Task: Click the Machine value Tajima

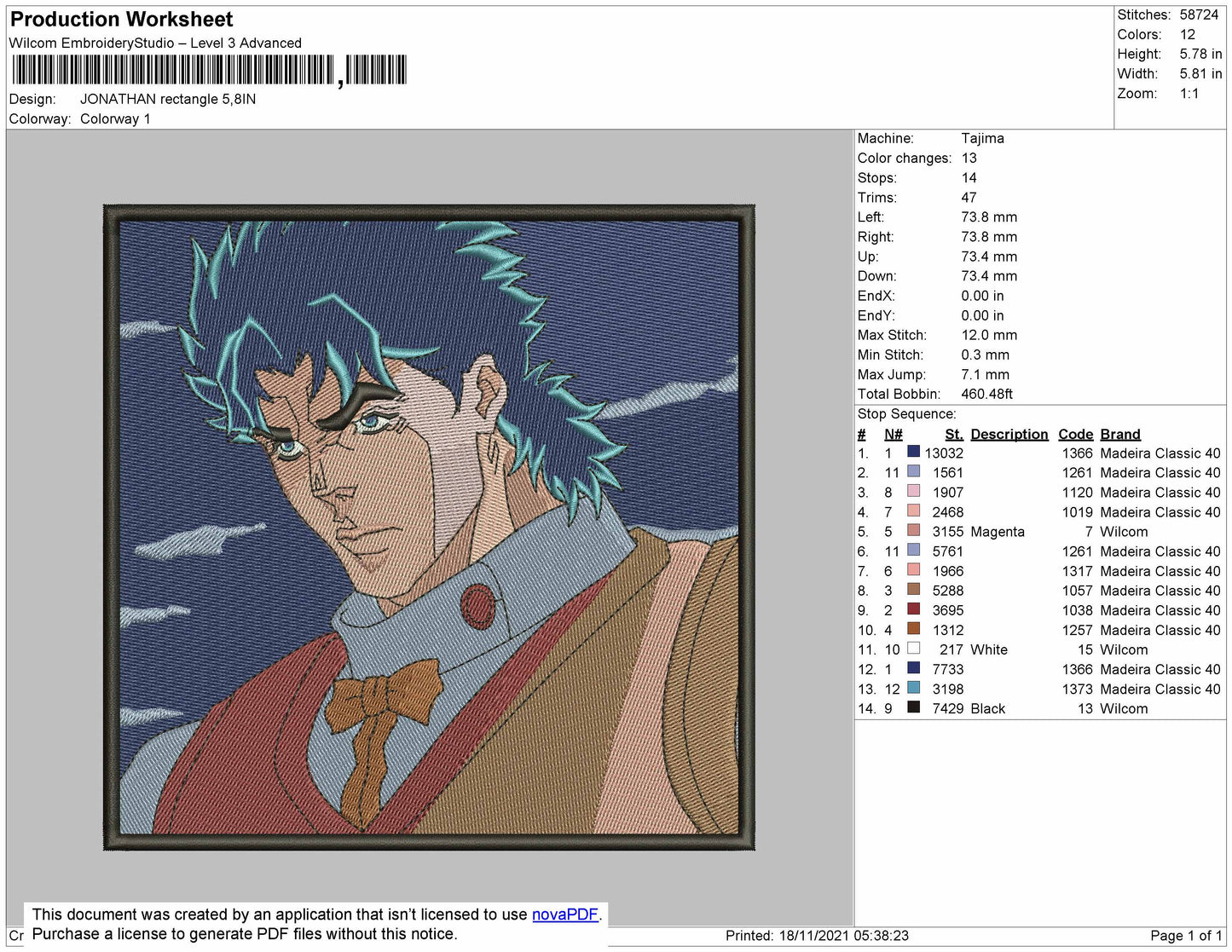Action: (x=982, y=138)
